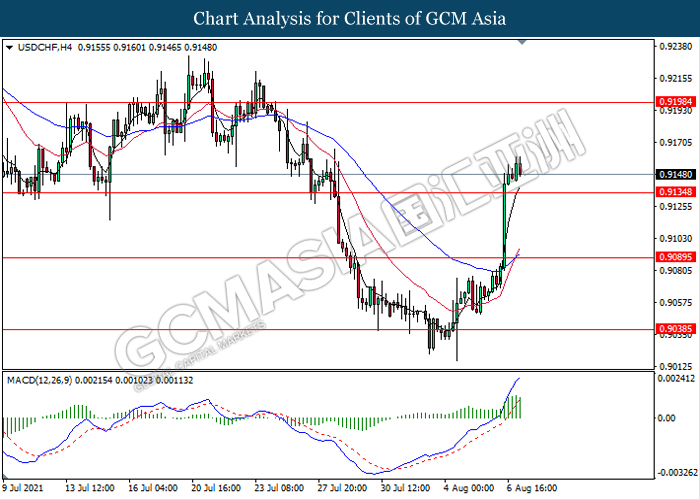This screenshot has height=500, width=700.
Task: Select the red 0.91984 resistance price tag
Action: (673, 102)
